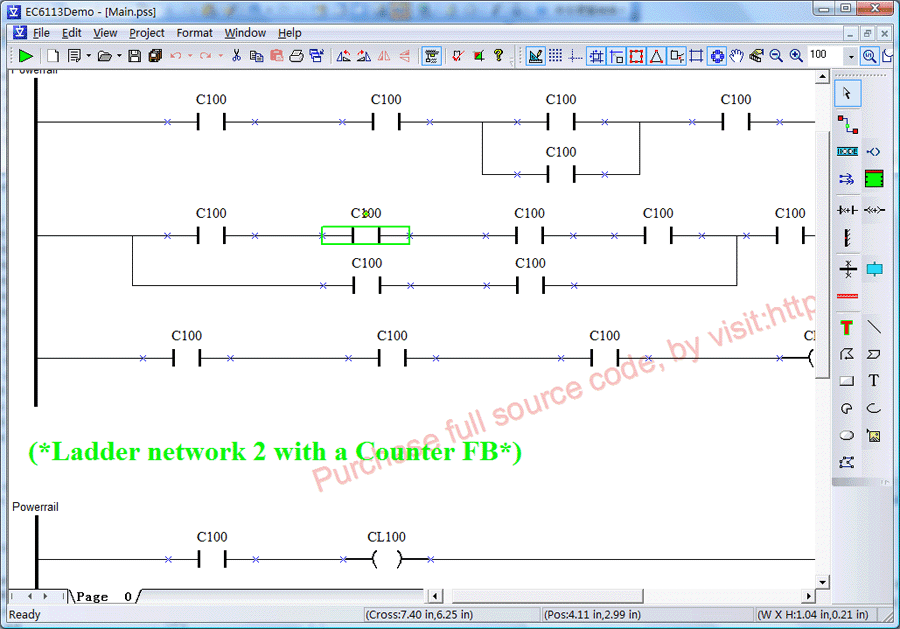
Task: Expand the Open folder dropdown arrow
Action: pos(118,56)
